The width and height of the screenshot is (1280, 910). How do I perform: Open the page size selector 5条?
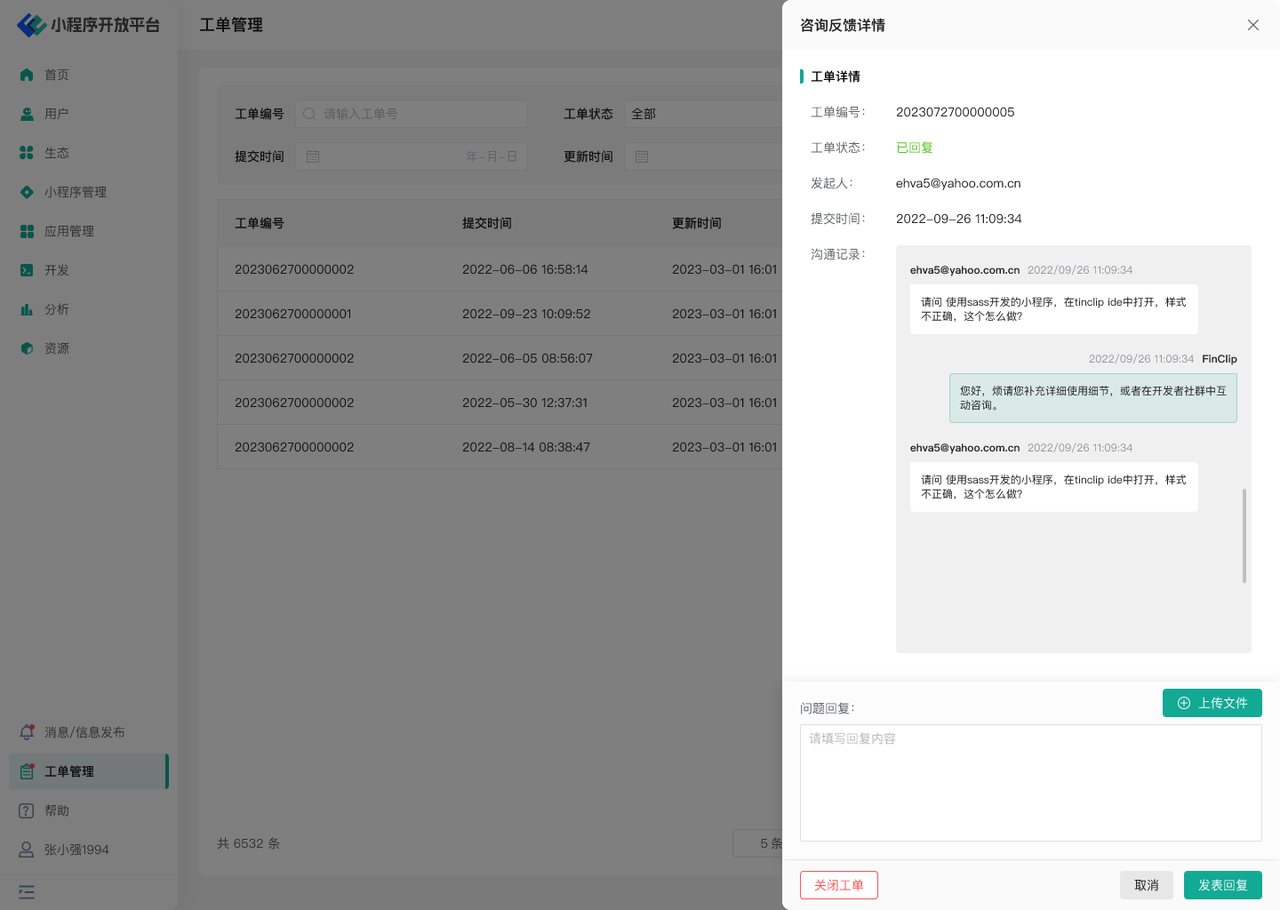click(758, 843)
